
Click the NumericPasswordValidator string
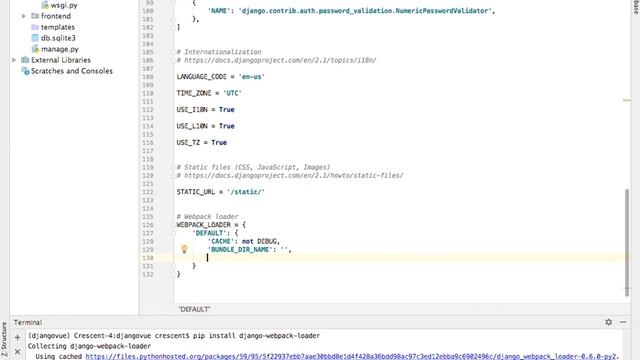tap(365, 11)
